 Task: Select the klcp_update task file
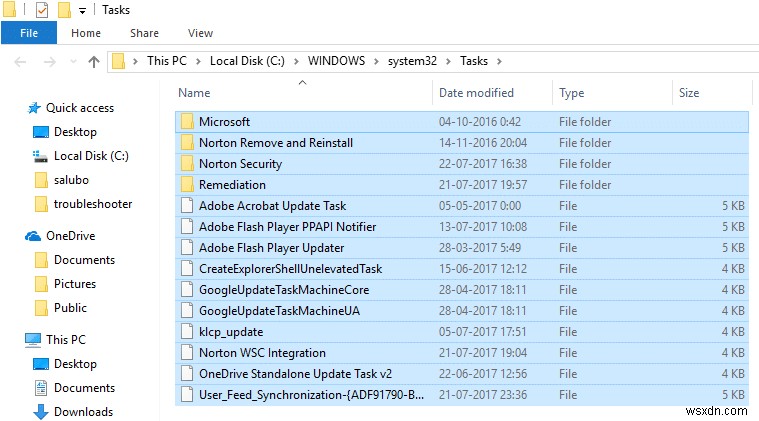pos(231,332)
